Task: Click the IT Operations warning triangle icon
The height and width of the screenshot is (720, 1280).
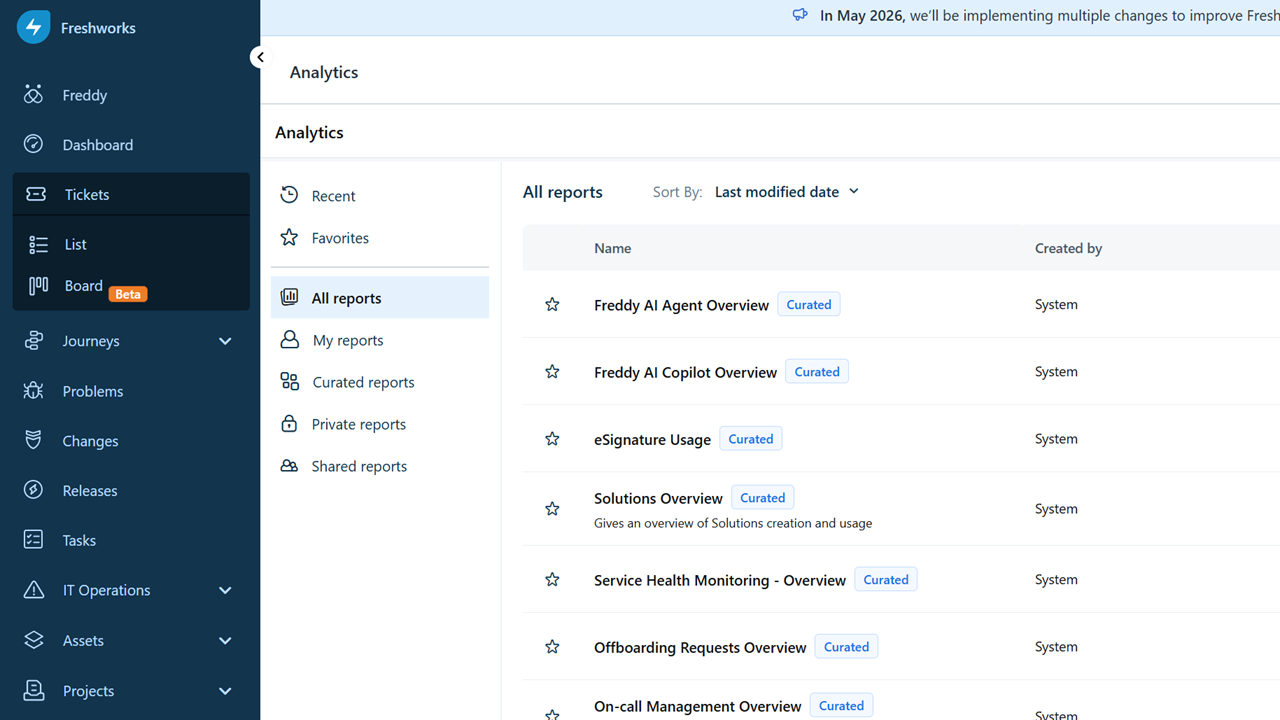Action: (x=33, y=590)
